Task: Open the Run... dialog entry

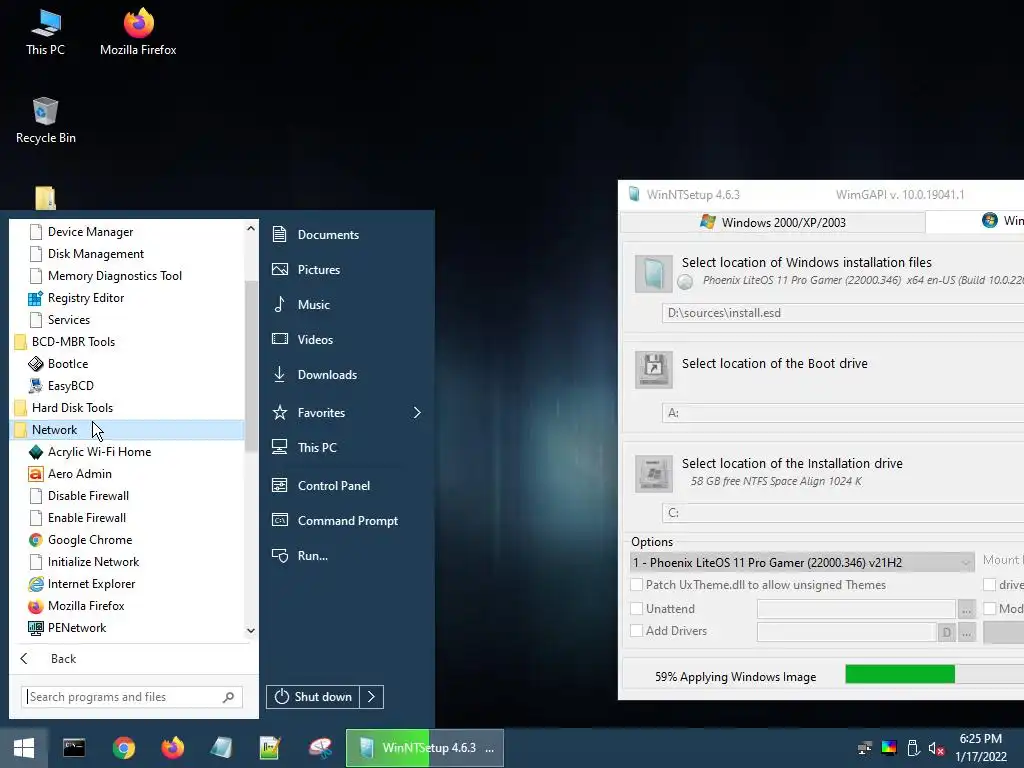Action: 300,556
